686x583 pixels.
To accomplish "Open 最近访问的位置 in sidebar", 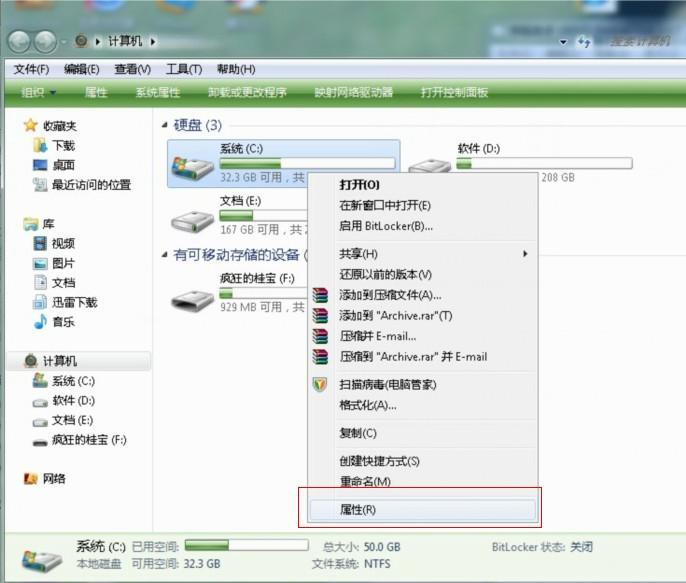I will [x=82, y=185].
